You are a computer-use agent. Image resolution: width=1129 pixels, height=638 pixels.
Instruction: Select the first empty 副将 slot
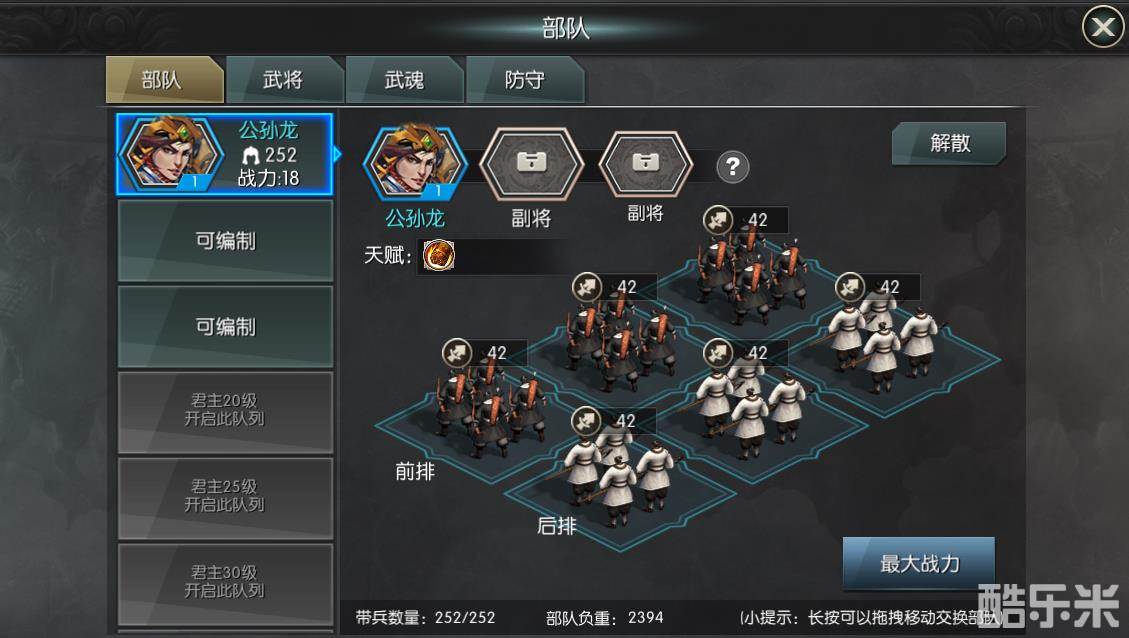[531, 163]
